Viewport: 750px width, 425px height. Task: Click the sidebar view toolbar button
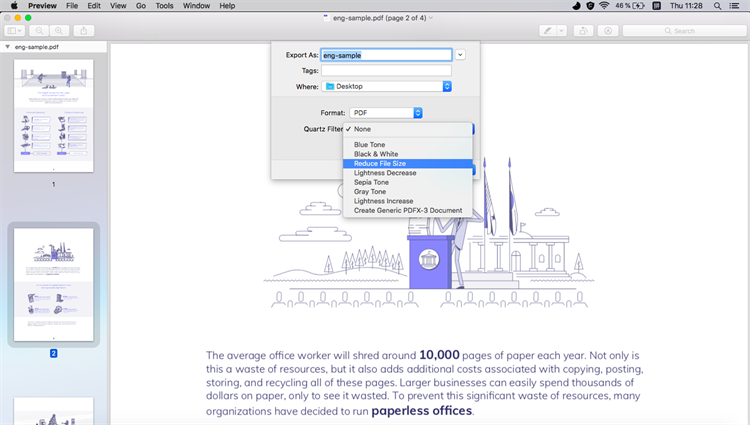14,31
